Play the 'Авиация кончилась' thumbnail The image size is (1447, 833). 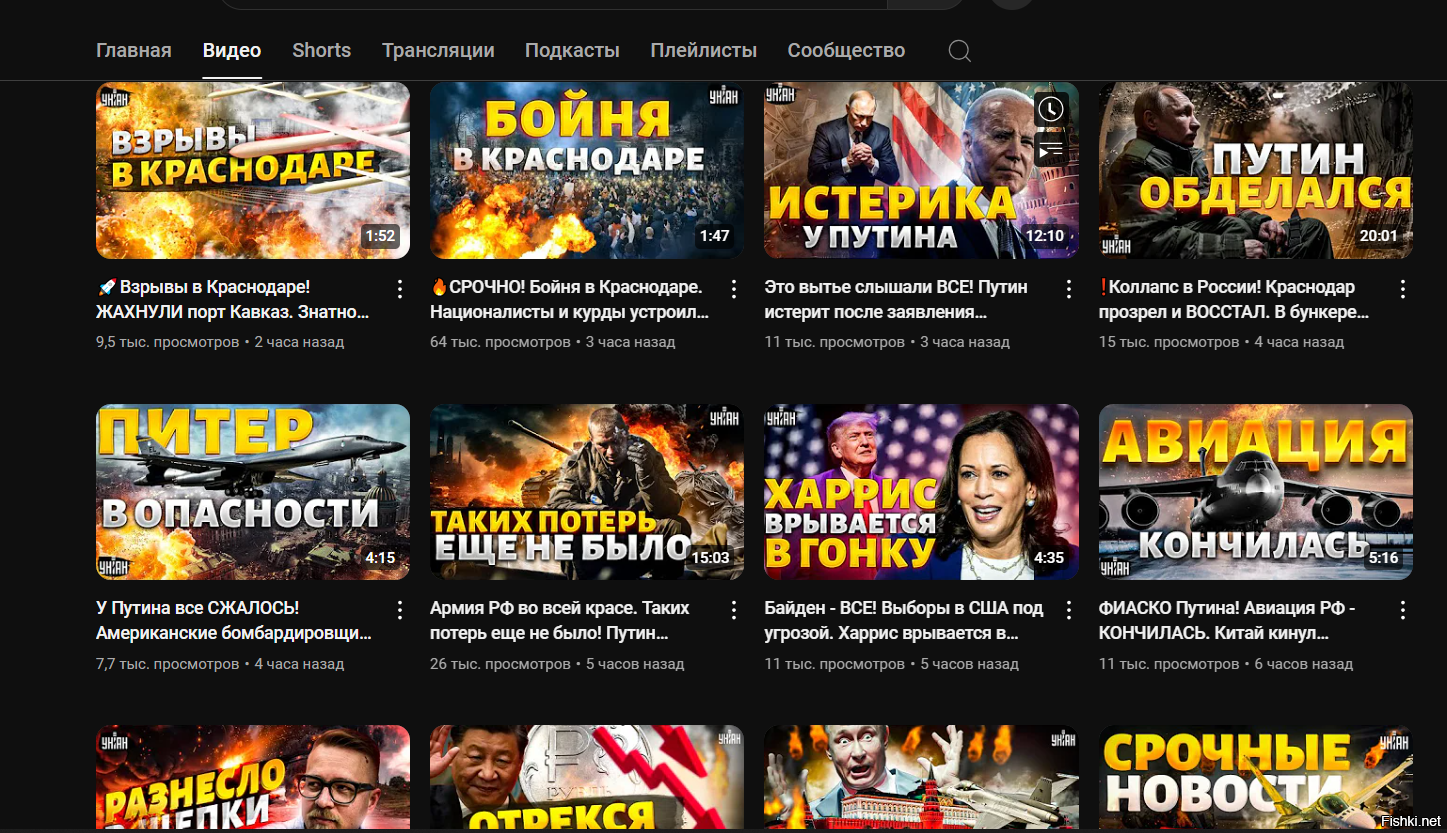click(1255, 492)
